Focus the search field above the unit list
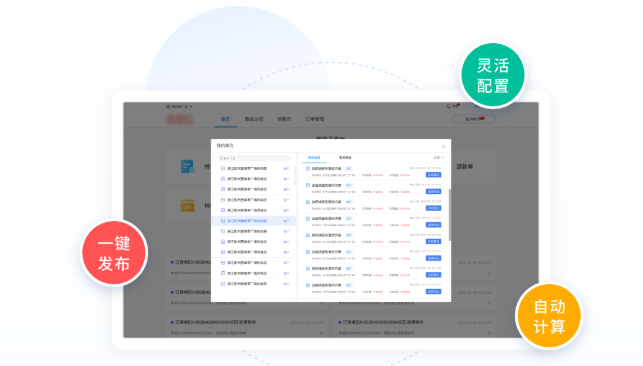Screen dimensions: 643x366 (253, 158)
